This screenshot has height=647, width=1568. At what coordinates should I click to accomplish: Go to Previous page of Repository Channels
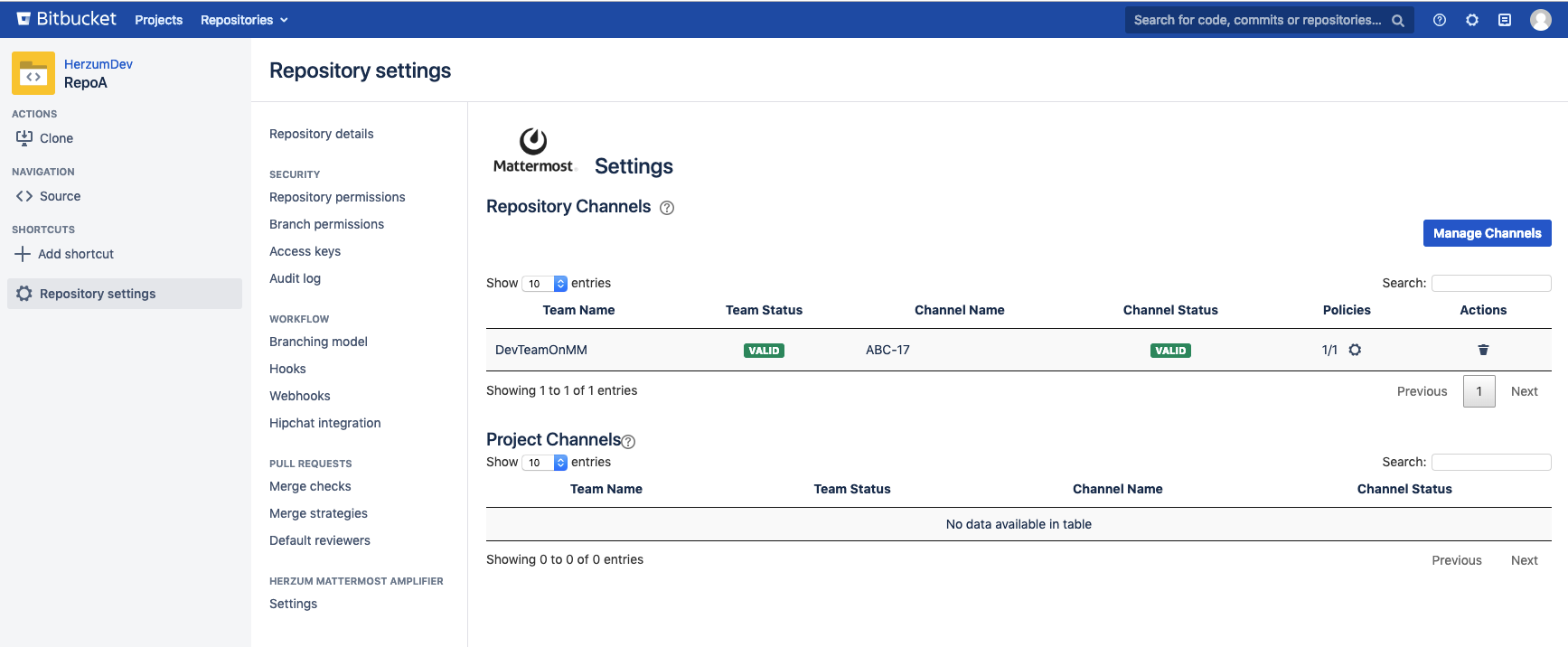pyautogui.click(x=1422, y=391)
